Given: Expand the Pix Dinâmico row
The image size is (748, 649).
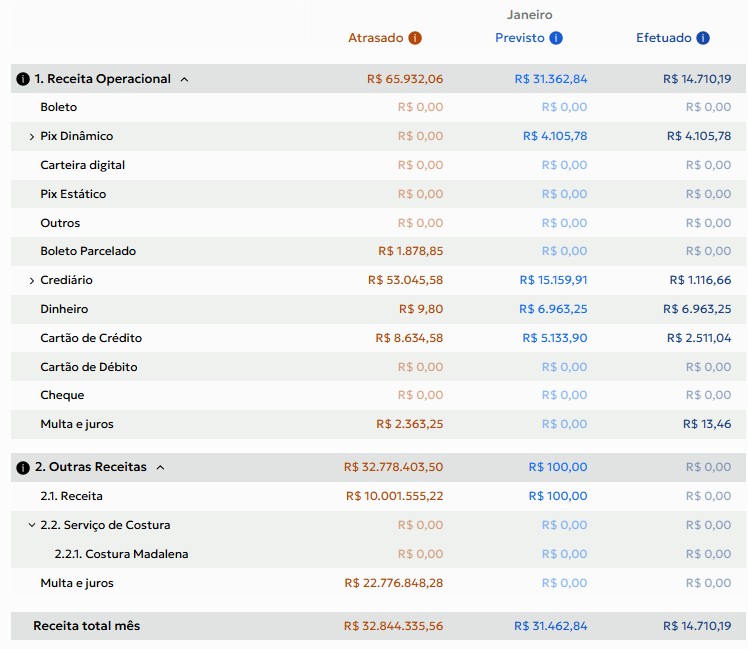Looking at the screenshot, I should [31, 136].
